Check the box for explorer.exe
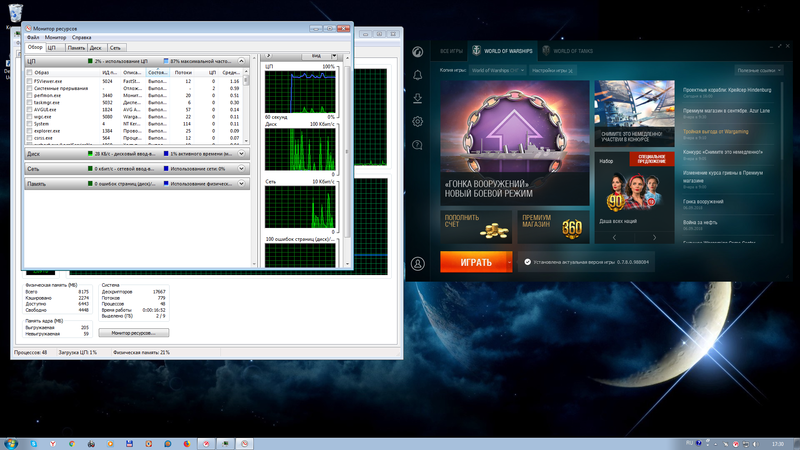Screen dimensions: 800x450 pos(30,131)
